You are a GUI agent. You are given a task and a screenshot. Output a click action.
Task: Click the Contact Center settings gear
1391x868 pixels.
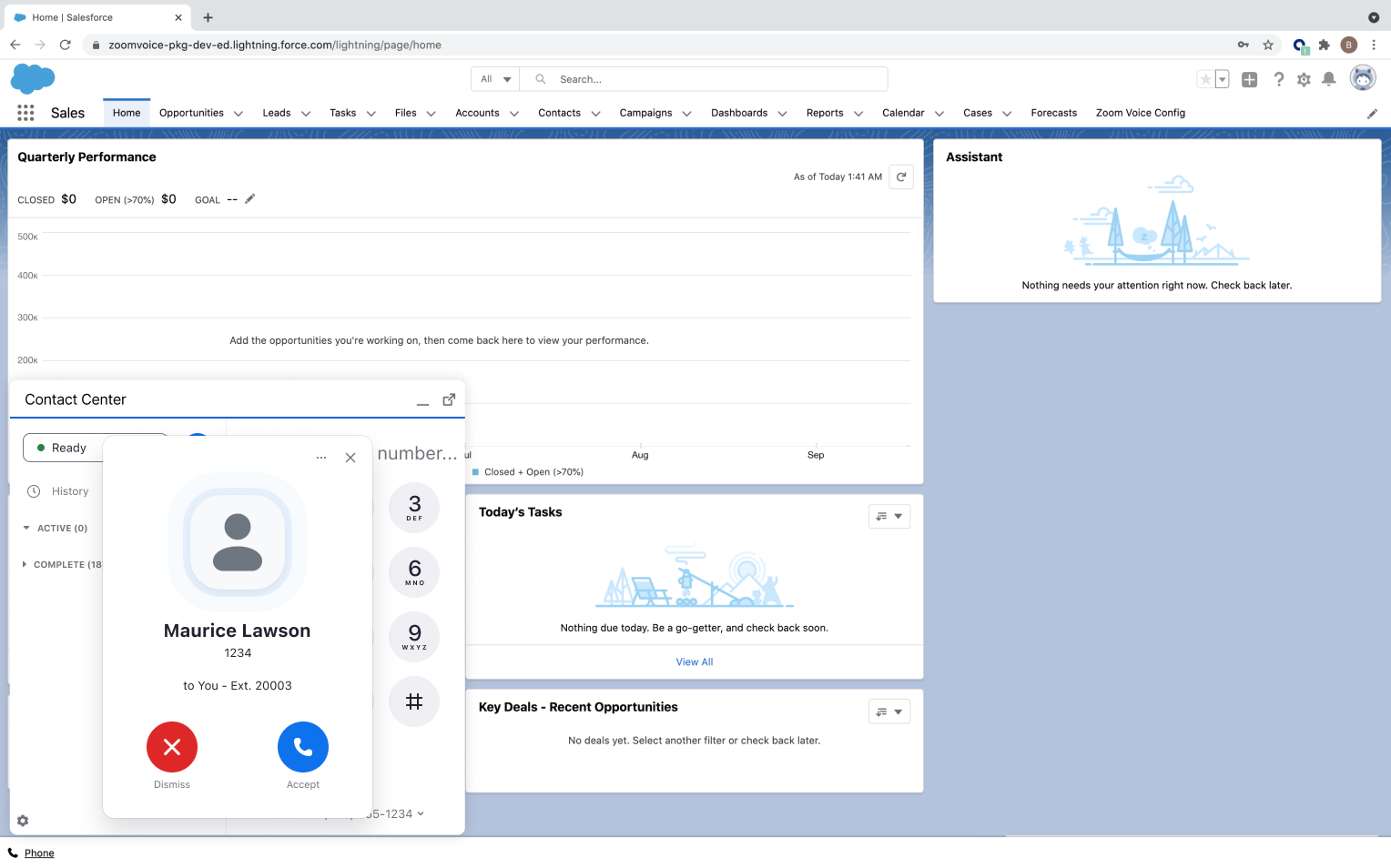pyautogui.click(x=23, y=821)
